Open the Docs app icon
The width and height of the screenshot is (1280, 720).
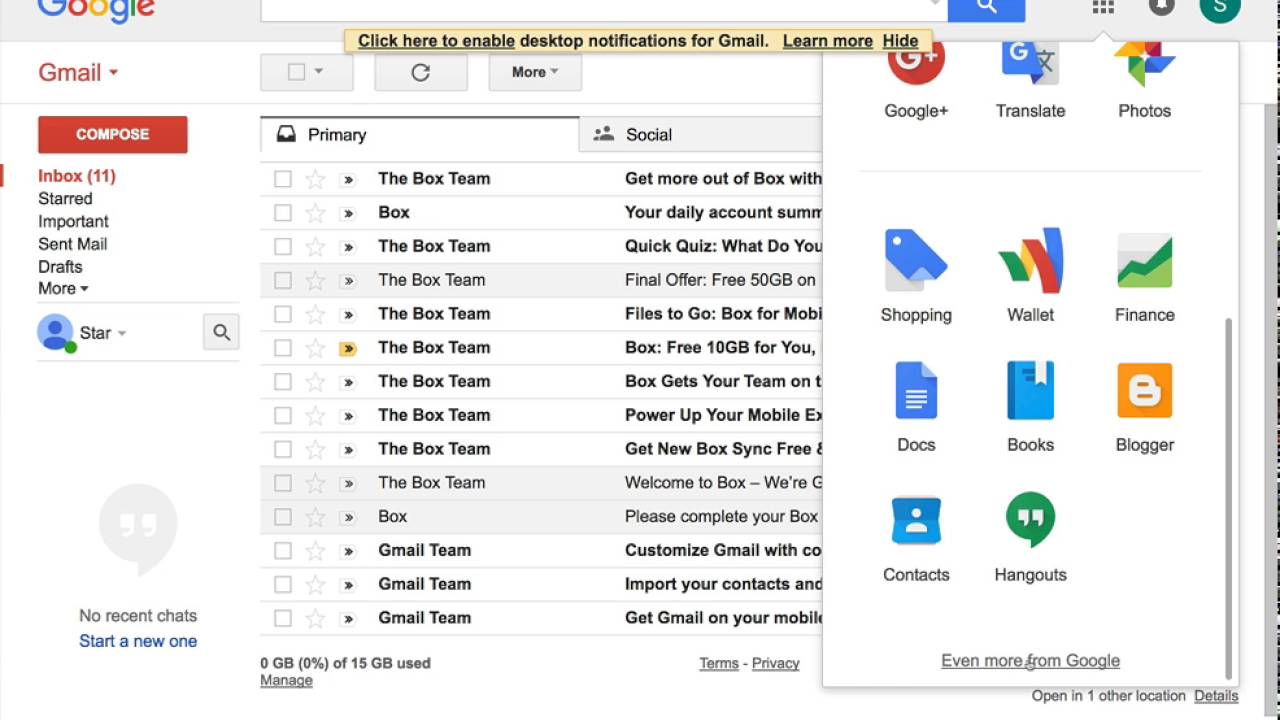pos(916,391)
